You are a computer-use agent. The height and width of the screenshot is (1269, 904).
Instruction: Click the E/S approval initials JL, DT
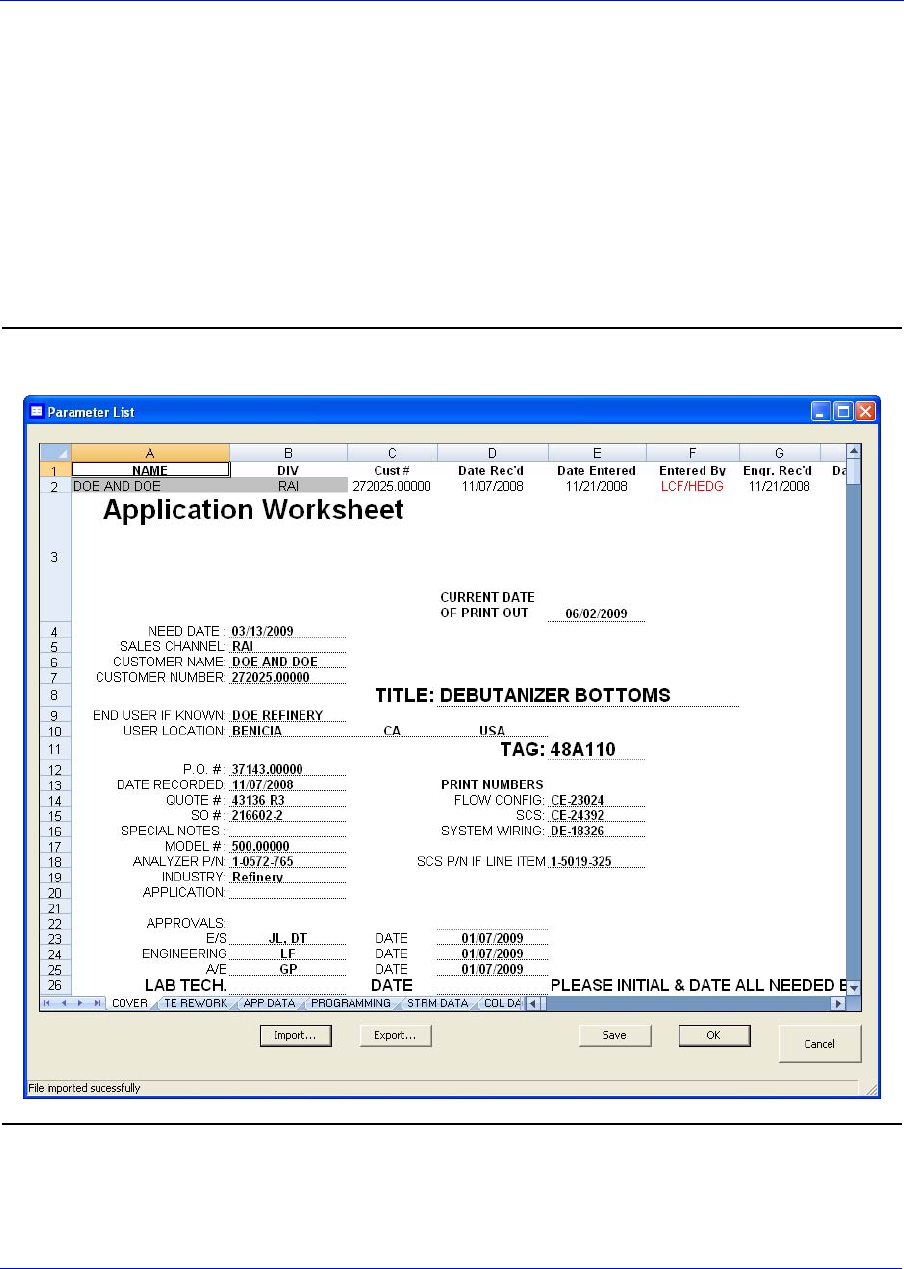click(x=287, y=938)
